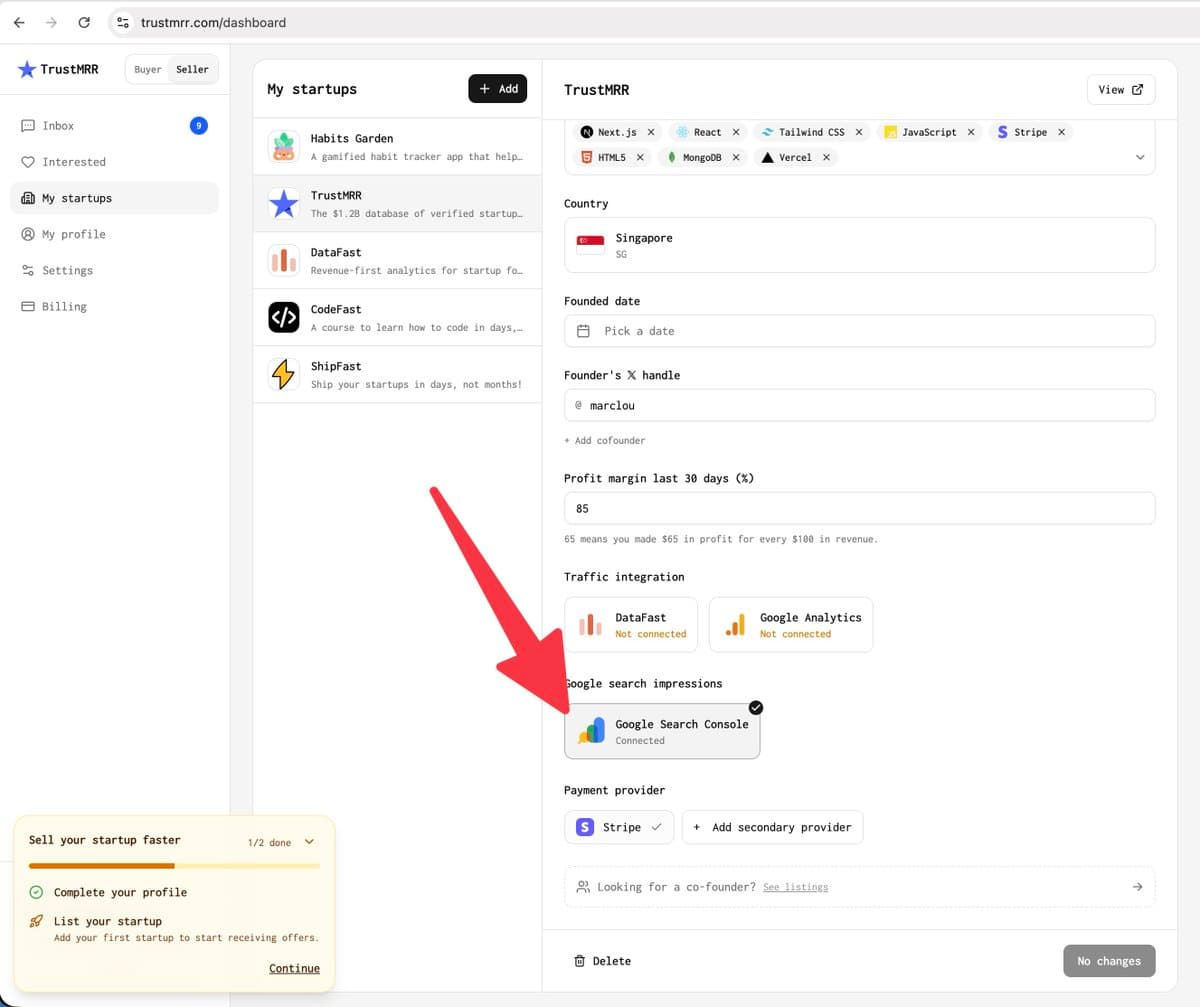Click the Profit margin input field
The image size is (1200, 1007).
pyautogui.click(x=860, y=508)
